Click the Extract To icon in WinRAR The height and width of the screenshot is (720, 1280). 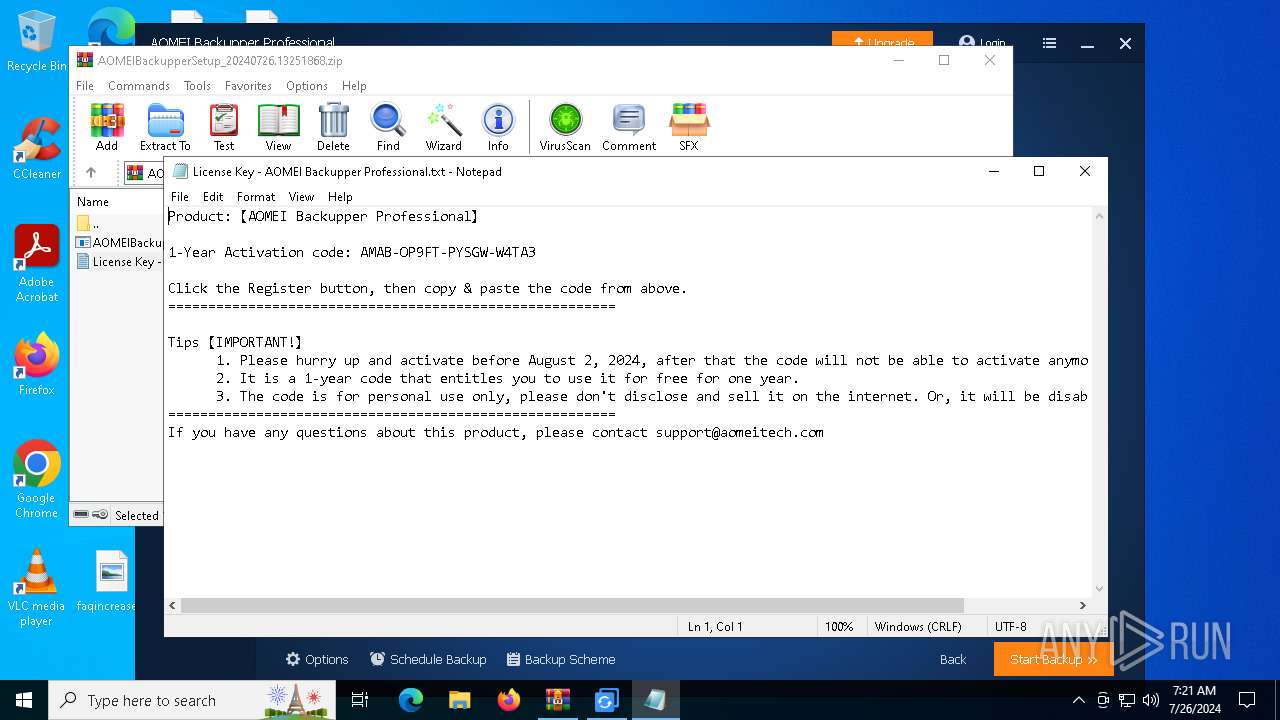[165, 127]
